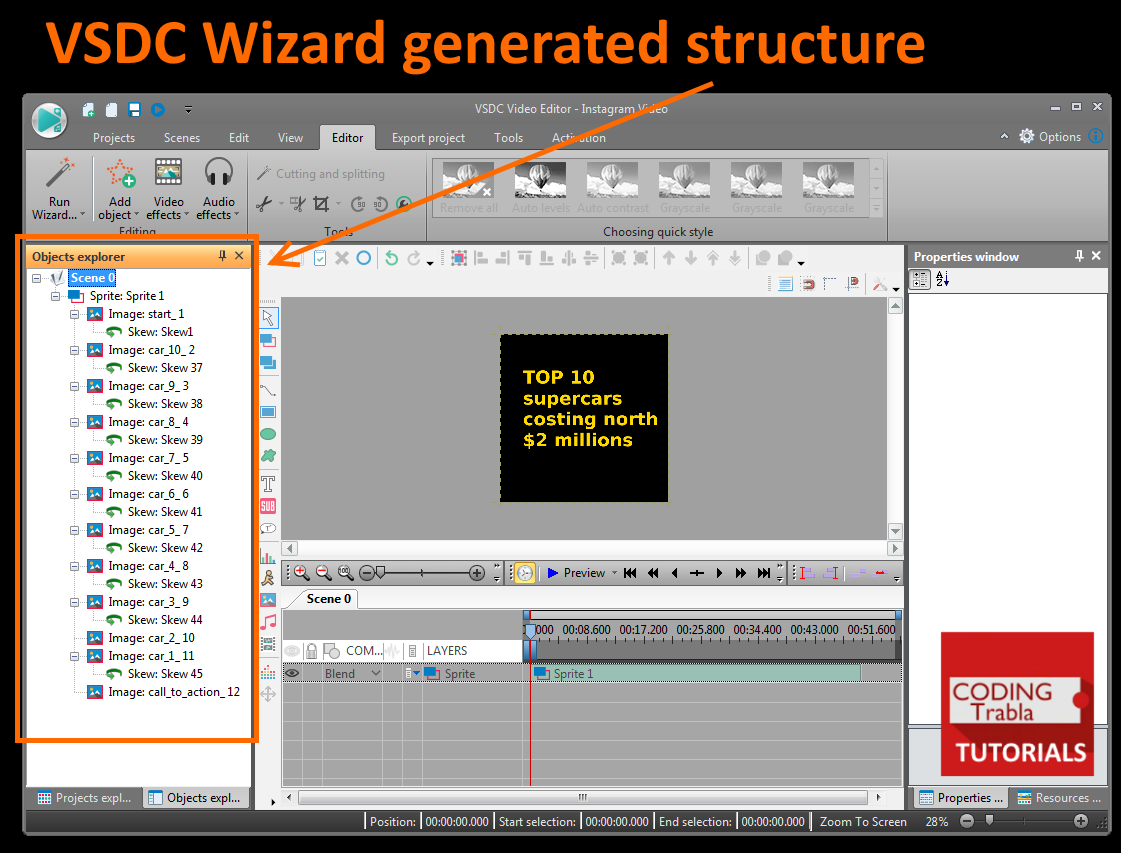Image resolution: width=1121 pixels, height=853 pixels.
Task: Select the Text tool
Action: [x=268, y=483]
